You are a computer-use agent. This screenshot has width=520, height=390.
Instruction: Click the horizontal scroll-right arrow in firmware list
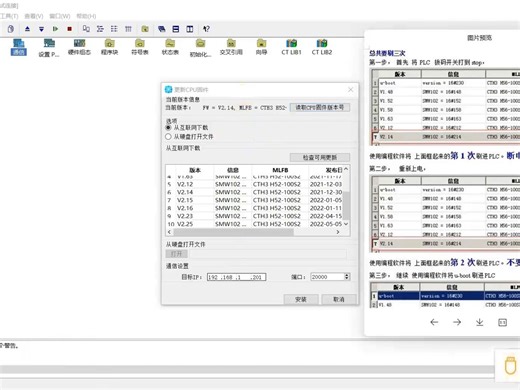[x=338, y=232]
